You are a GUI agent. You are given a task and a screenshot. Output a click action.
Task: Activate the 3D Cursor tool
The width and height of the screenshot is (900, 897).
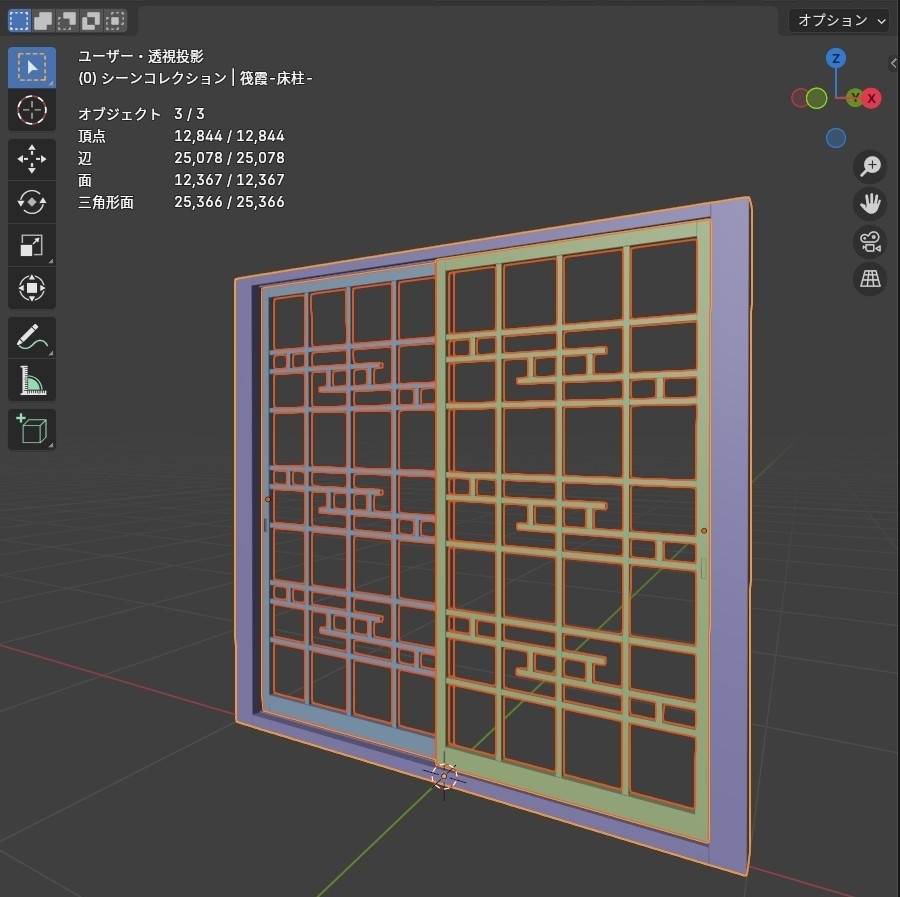pyautogui.click(x=31, y=112)
